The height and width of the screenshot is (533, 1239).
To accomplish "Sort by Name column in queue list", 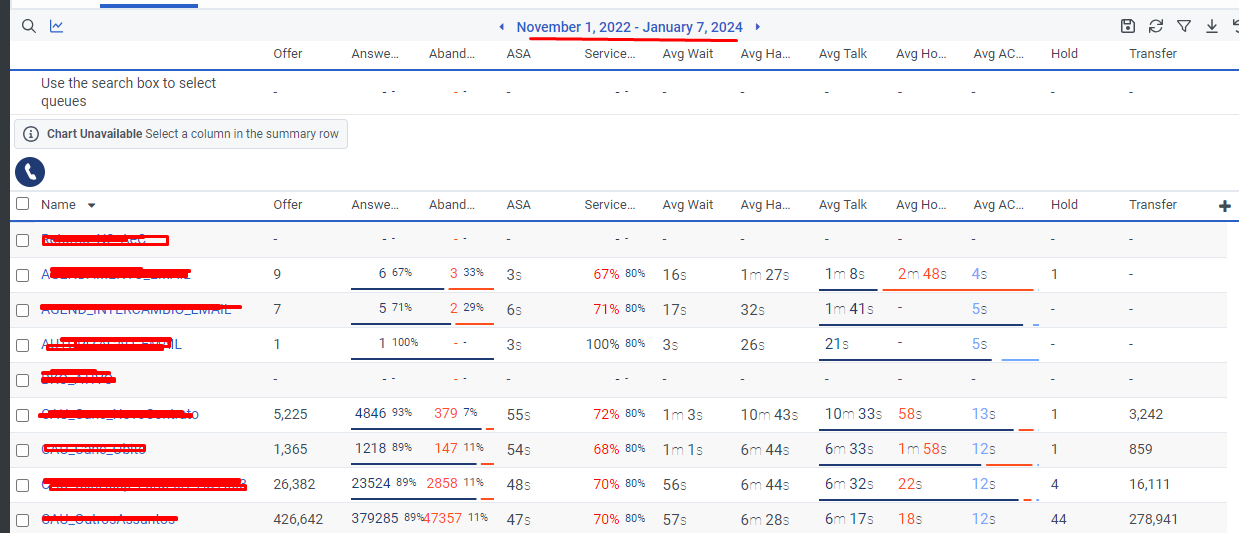I will tap(58, 204).
